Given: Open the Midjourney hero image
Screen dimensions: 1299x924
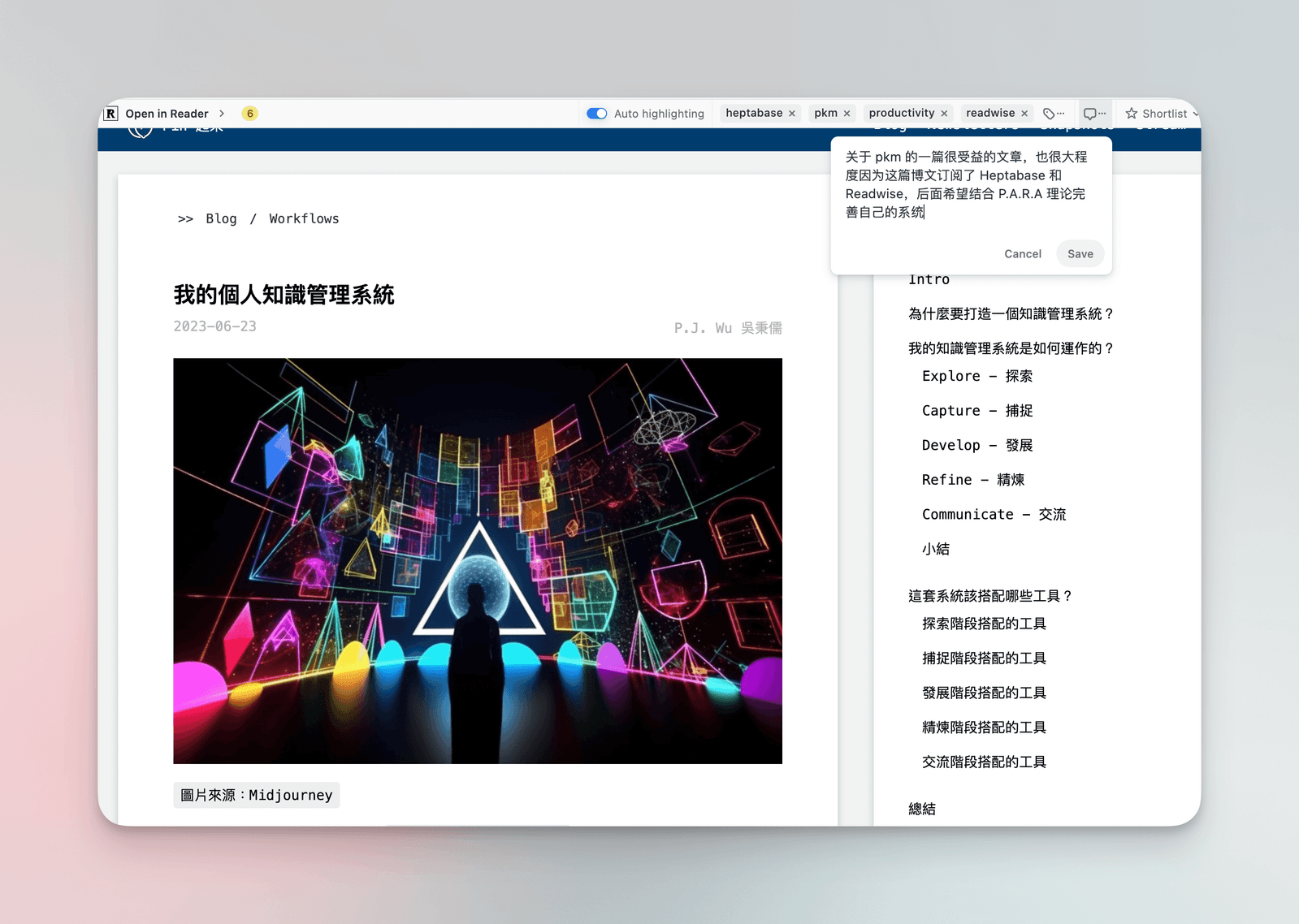Looking at the screenshot, I should coord(478,561).
